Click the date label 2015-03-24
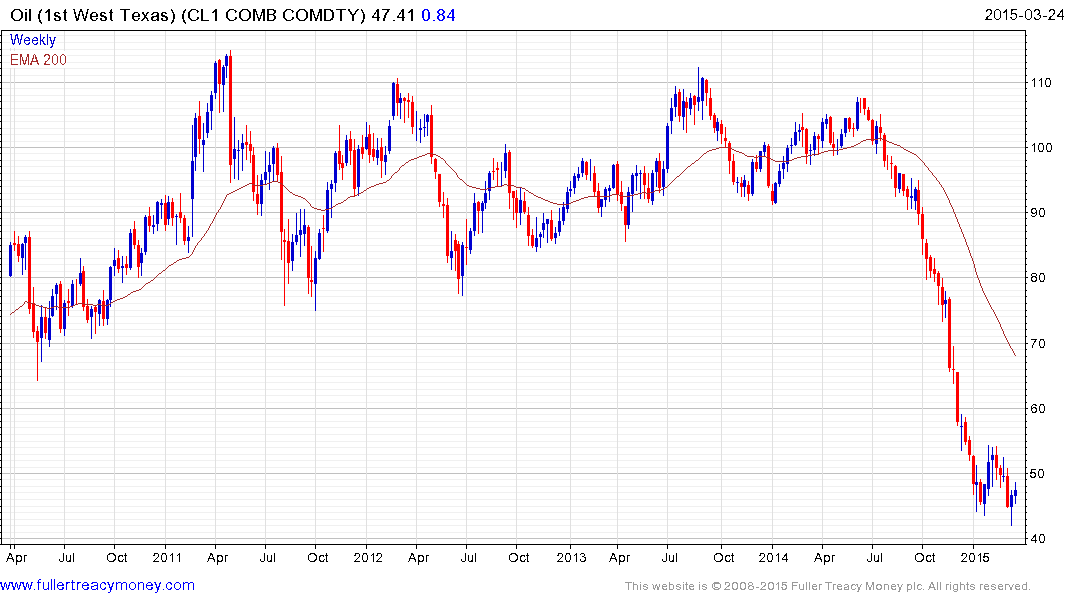The width and height of the screenshot is (1075, 600). tap(1024, 14)
